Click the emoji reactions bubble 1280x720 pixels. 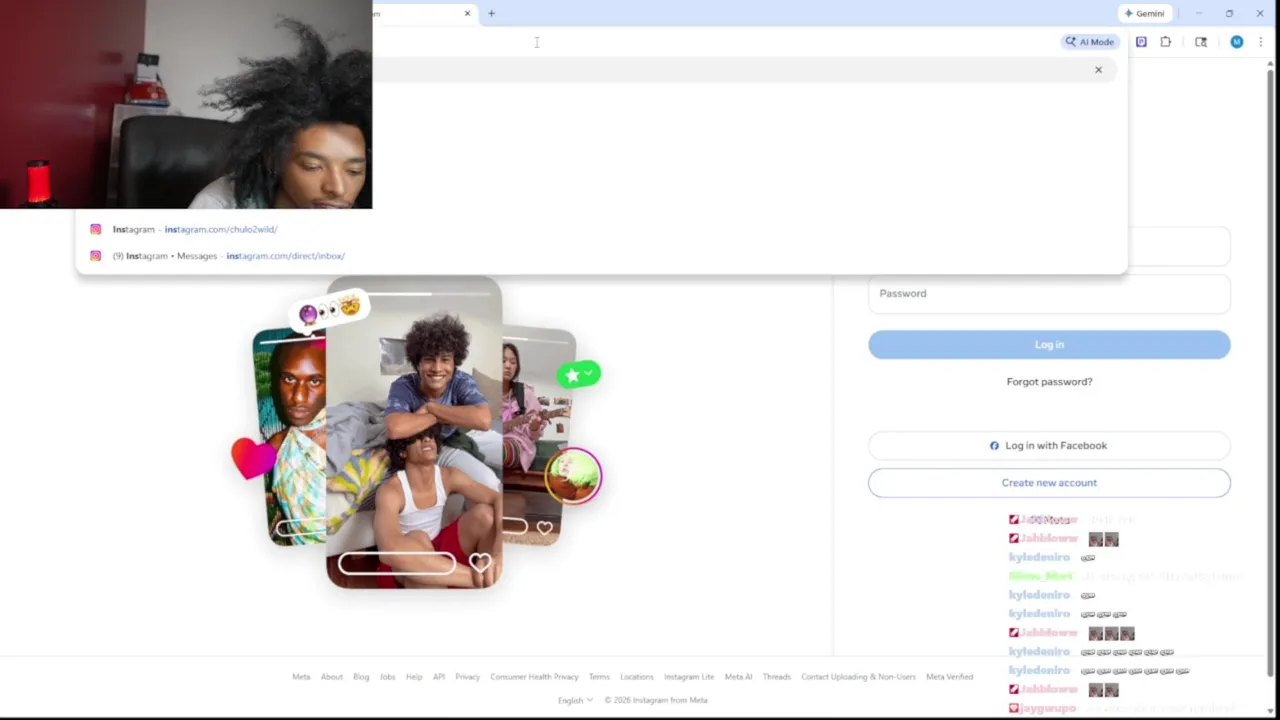pyautogui.click(x=329, y=310)
